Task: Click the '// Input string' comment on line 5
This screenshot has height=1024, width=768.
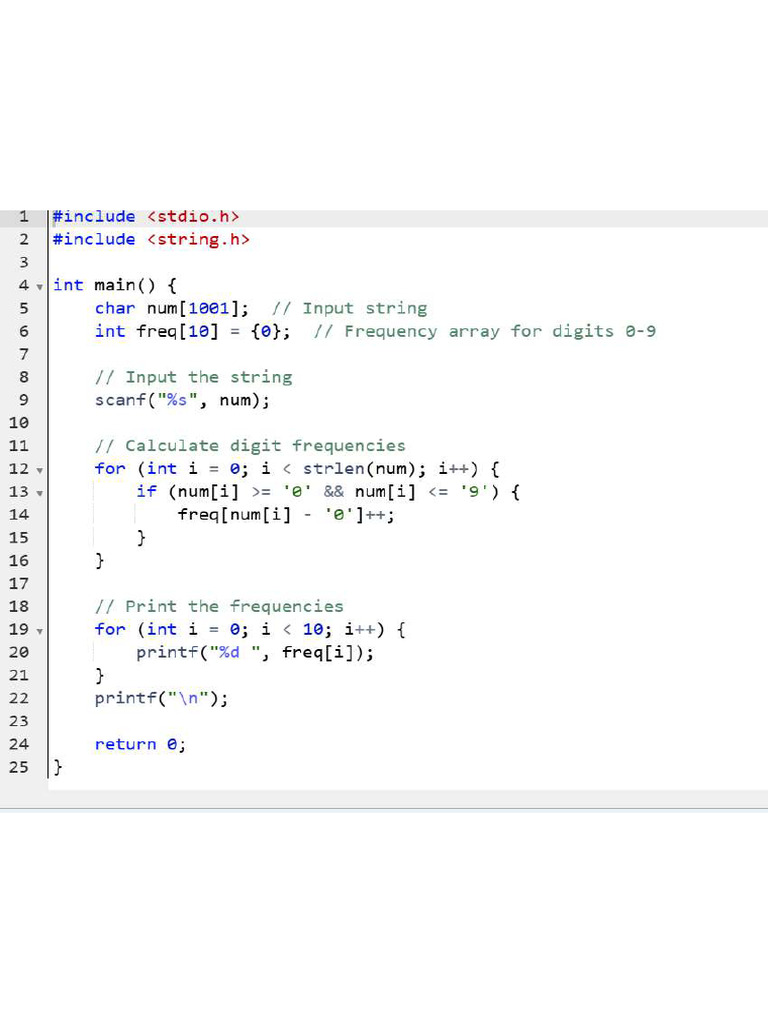Action: pos(349,308)
